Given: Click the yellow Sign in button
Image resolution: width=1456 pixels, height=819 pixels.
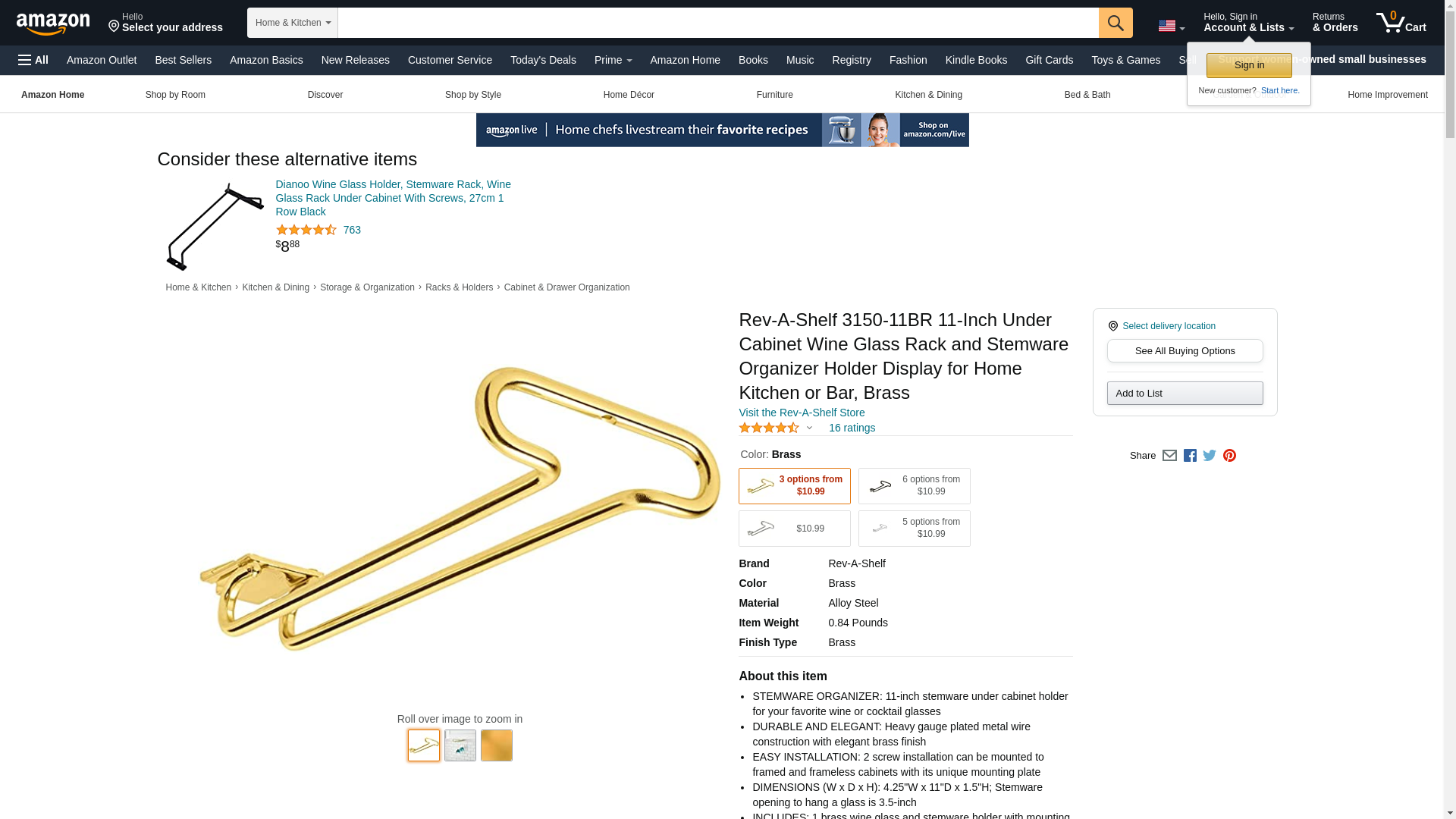Looking at the screenshot, I should click(x=1249, y=65).
